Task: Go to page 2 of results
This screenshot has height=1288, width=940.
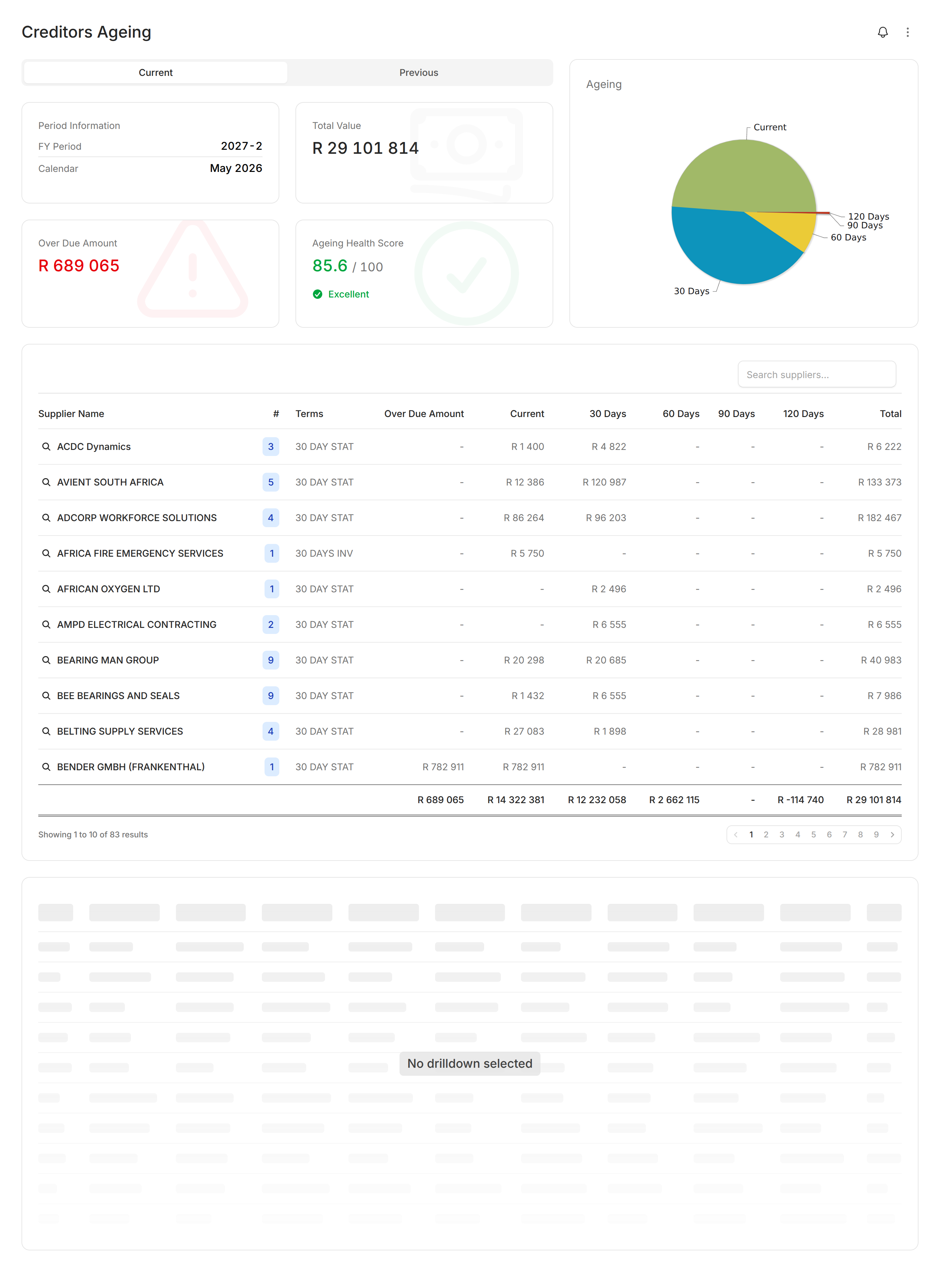Action: click(766, 834)
